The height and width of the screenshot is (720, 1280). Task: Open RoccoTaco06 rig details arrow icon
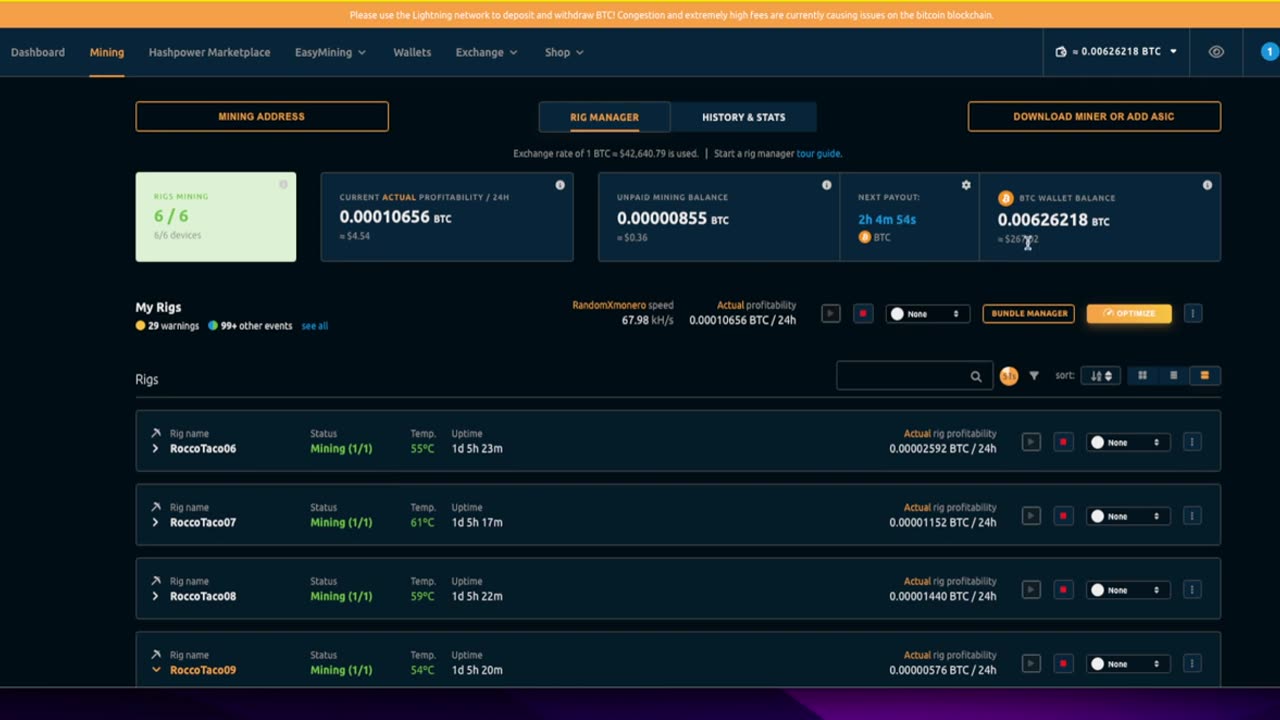(156, 434)
